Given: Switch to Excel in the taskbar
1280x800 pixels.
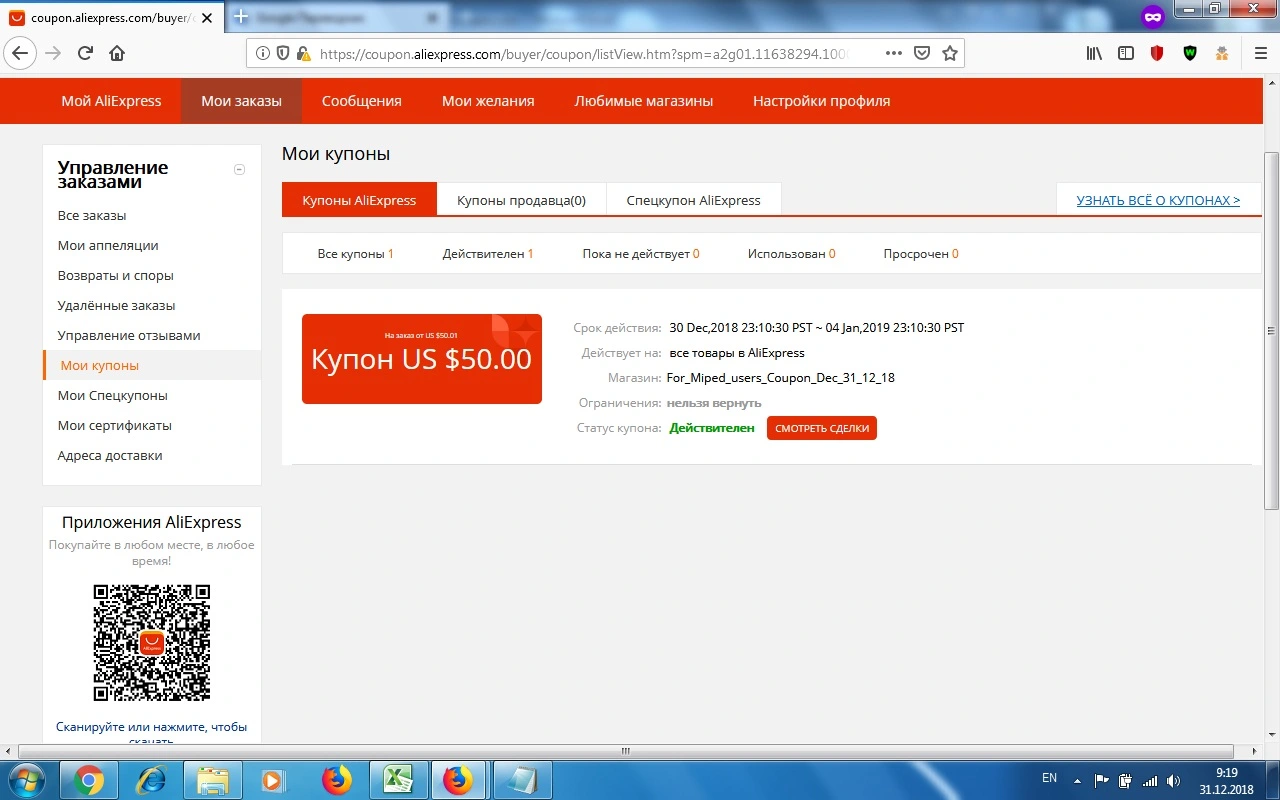Looking at the screenshot, I should point(398,780).
